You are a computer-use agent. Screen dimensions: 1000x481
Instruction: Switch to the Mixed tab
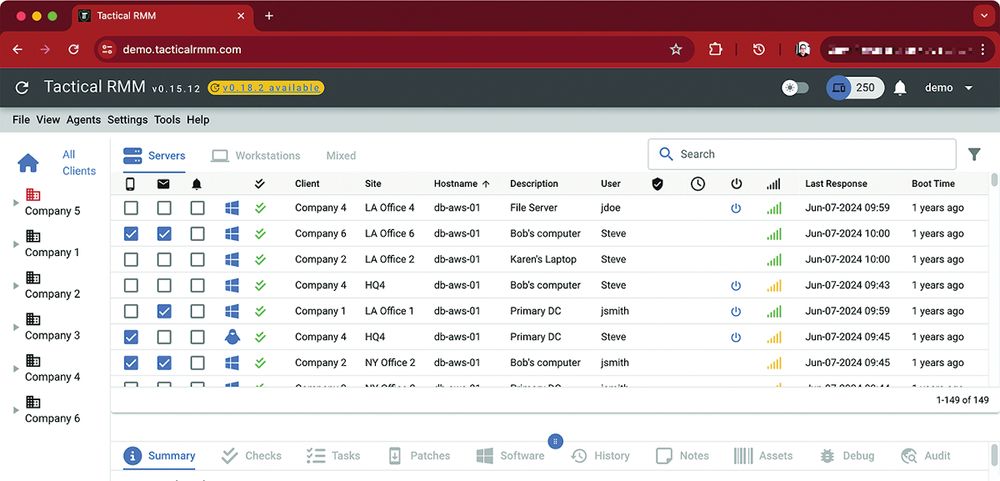(341, 156)
